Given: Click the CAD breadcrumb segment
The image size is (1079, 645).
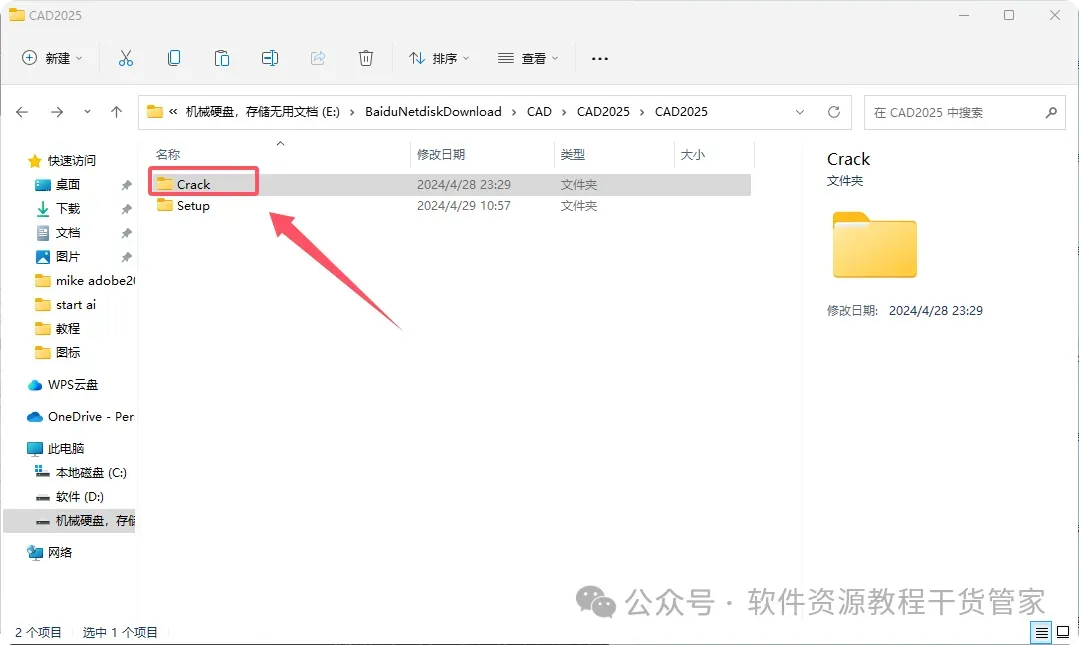Looking at the screenshot, I should pos(539,112).
